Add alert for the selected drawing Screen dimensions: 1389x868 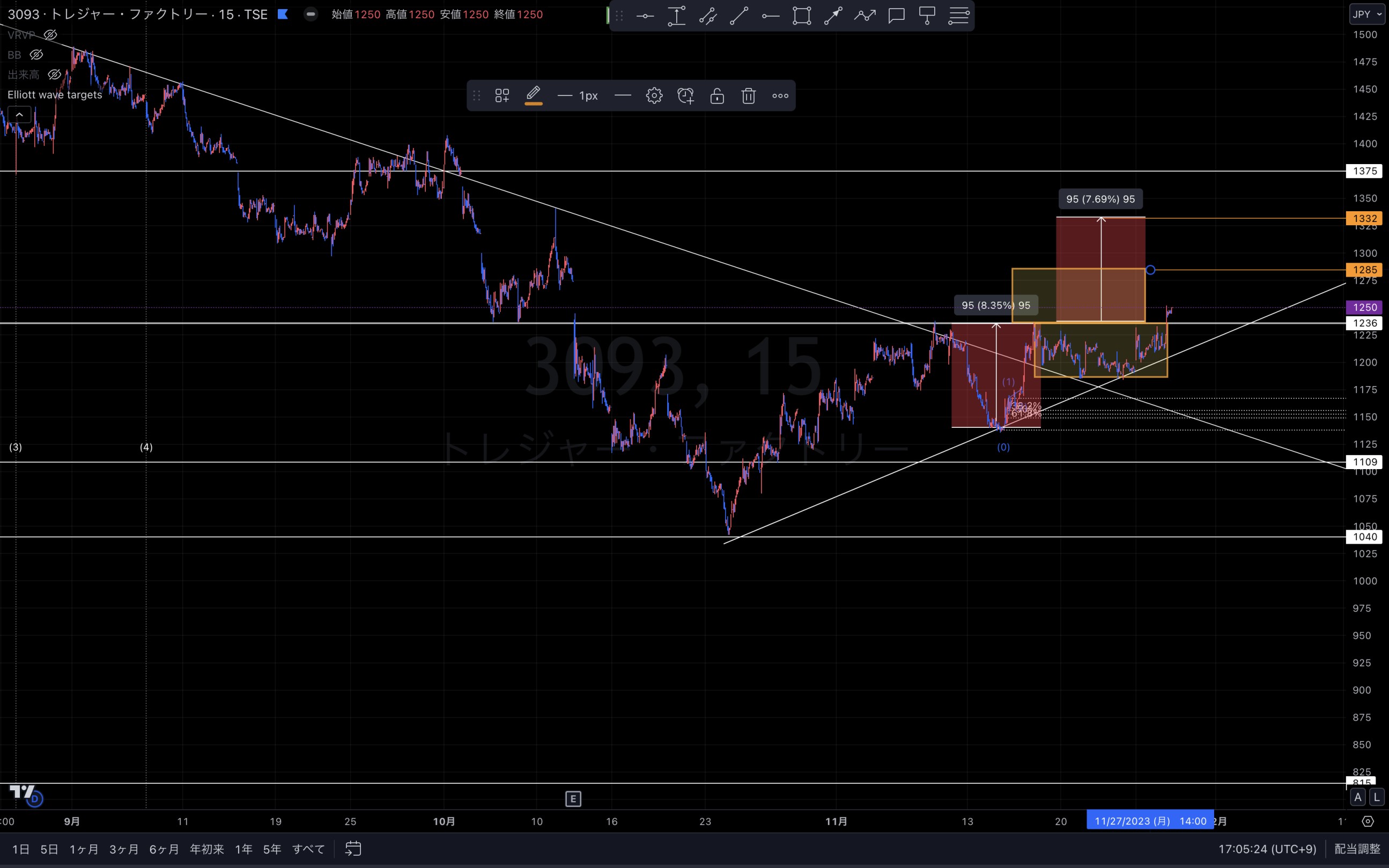(685, 95)
